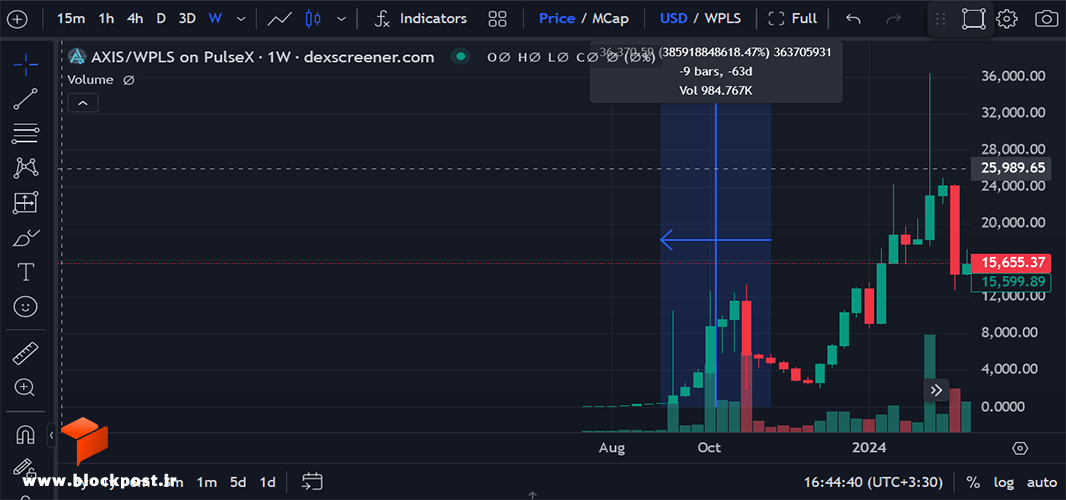This screenshot has height=500, width=1066.
Task: Toggle percent scale button
Action: [x=974, y=482]
